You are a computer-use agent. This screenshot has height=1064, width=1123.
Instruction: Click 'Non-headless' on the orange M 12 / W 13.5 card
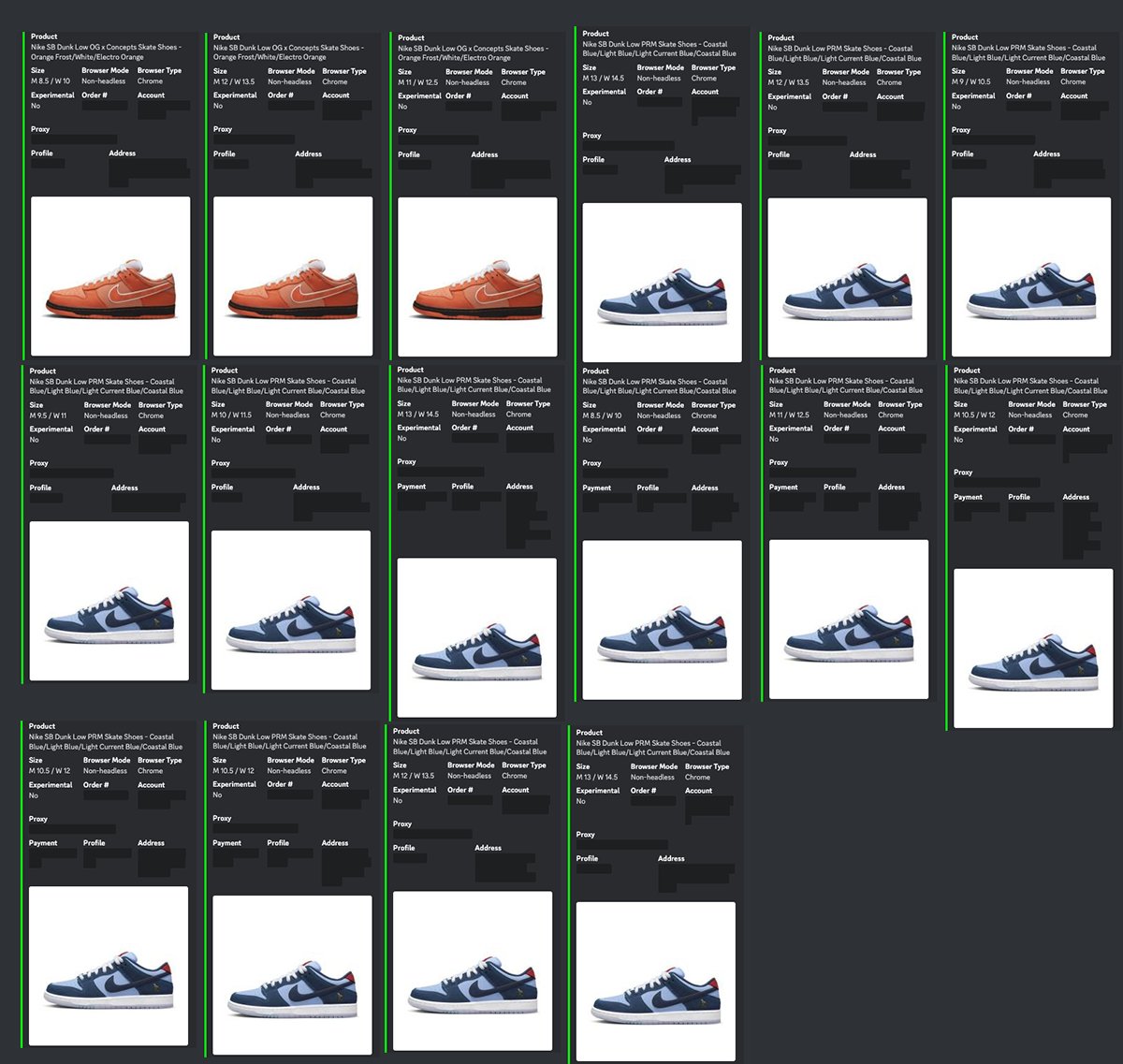click(x=289, y=82)
